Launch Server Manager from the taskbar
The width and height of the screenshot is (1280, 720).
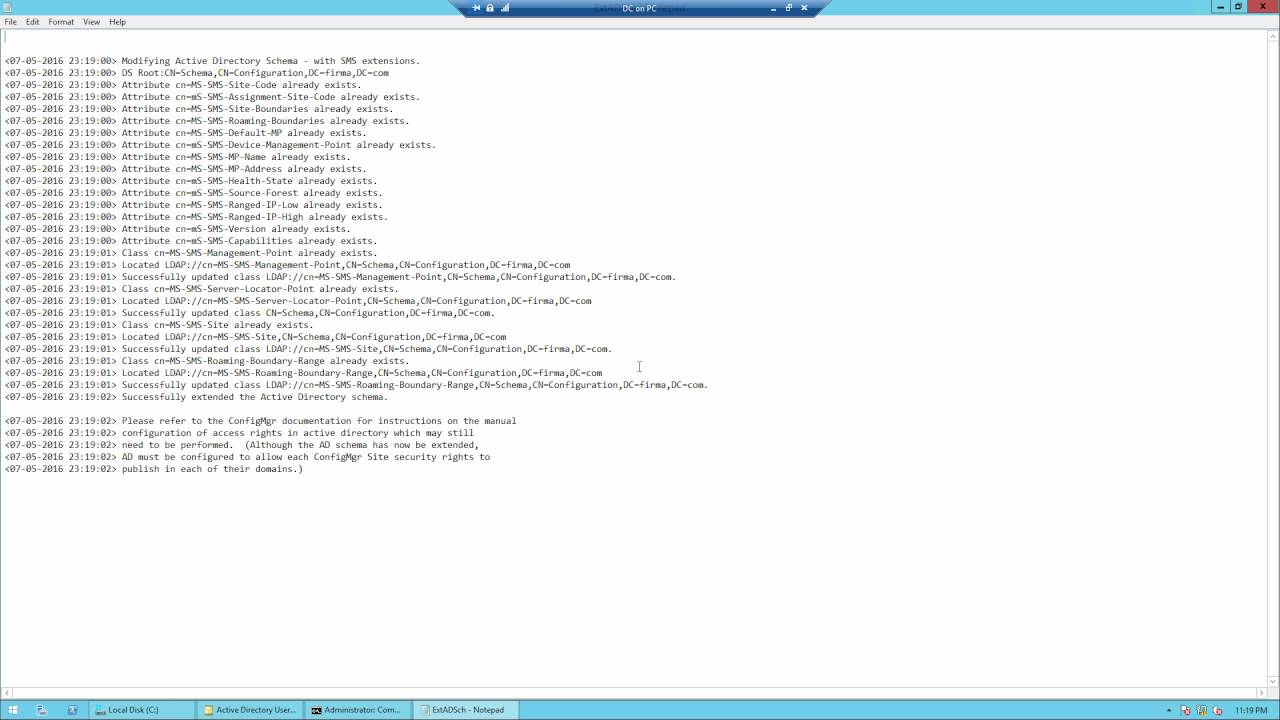pos(42,710)
